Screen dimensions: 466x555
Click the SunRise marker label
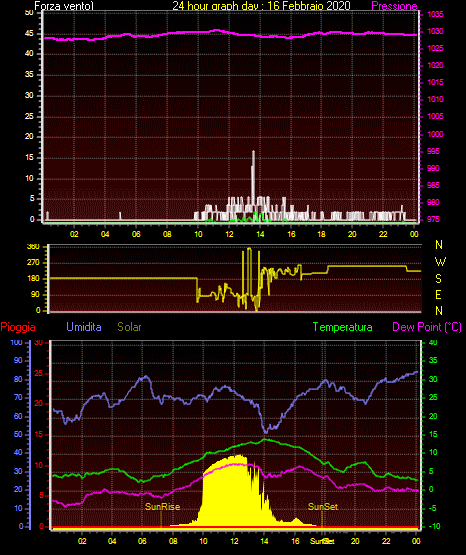[x=162, y=507]
